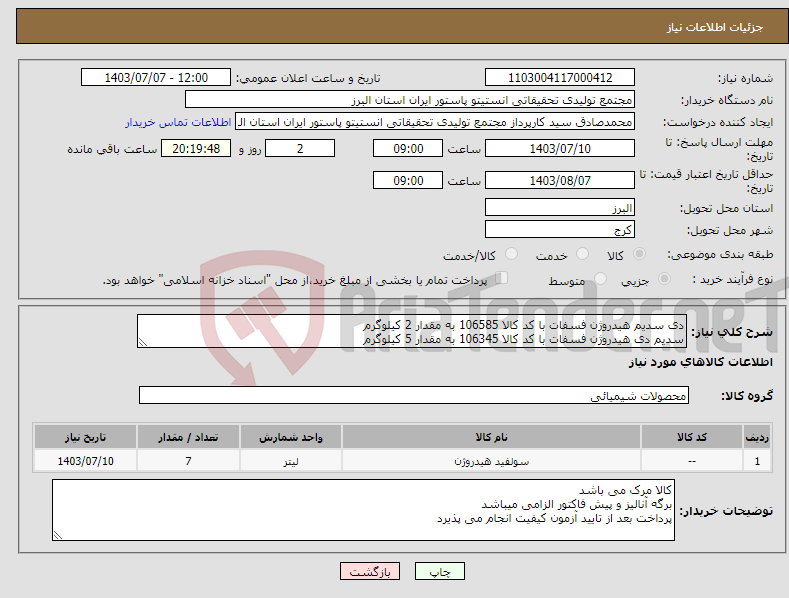Click the شرح کلی نیاز label

click(x=732, y=332)
